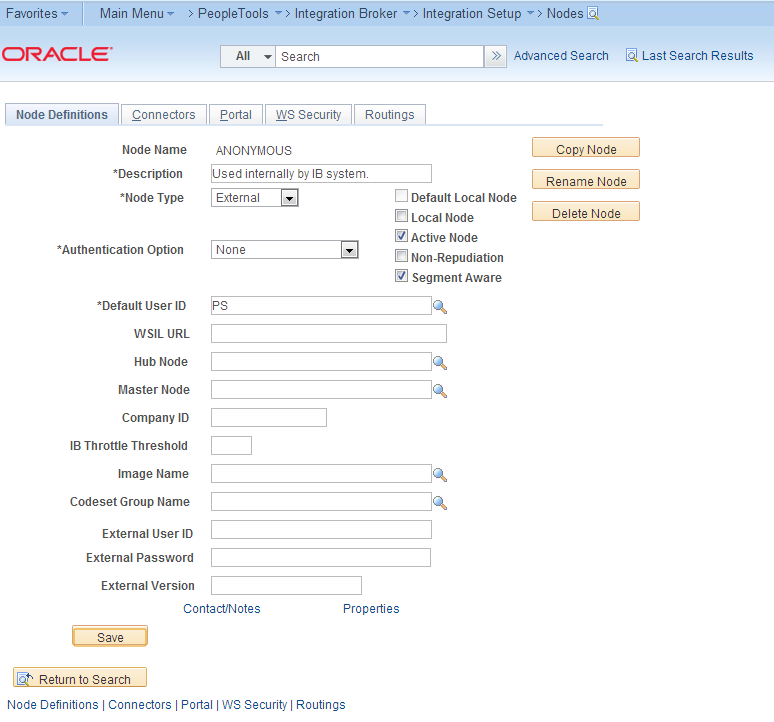
Task: Click the bottom Node Definitions link
Action: point(53,705)
